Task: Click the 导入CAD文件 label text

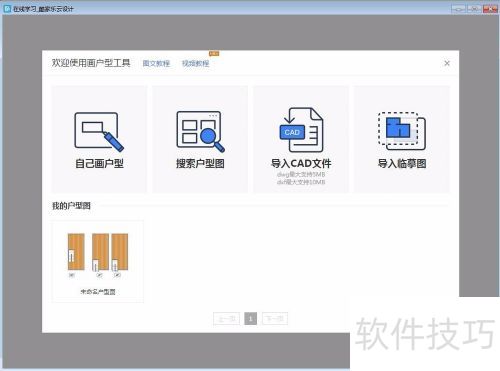Action: [301, 164]
